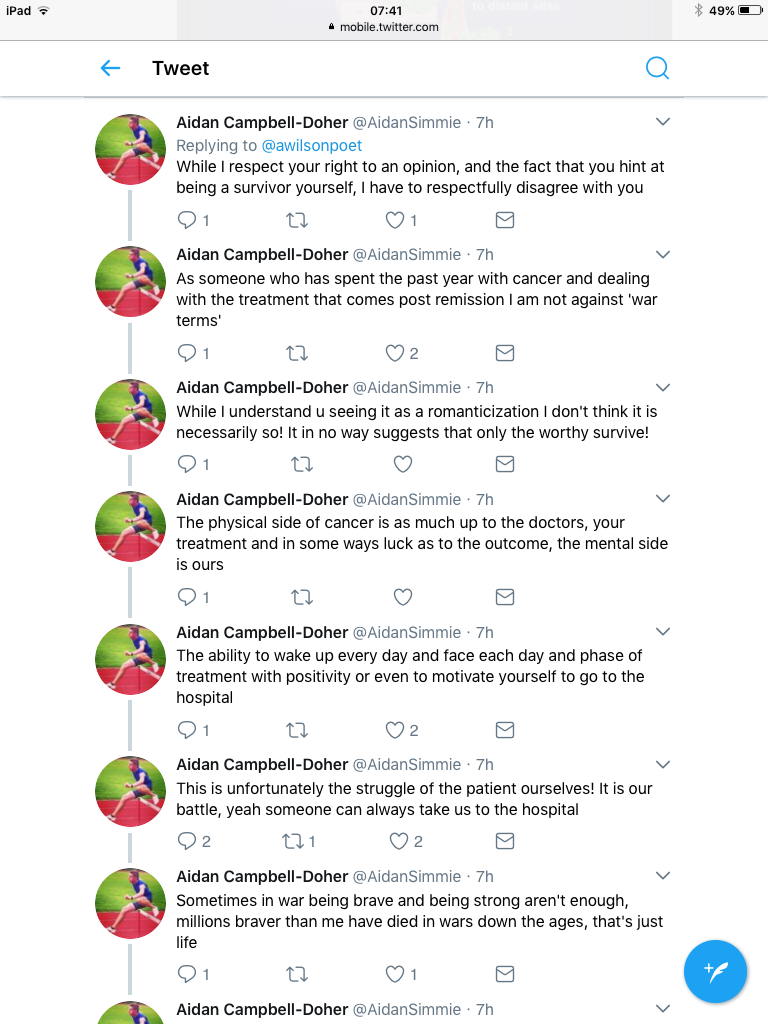Retweet the 'war terms' tweet
The height and width of the screenshot is (1024, 768).
297,353
